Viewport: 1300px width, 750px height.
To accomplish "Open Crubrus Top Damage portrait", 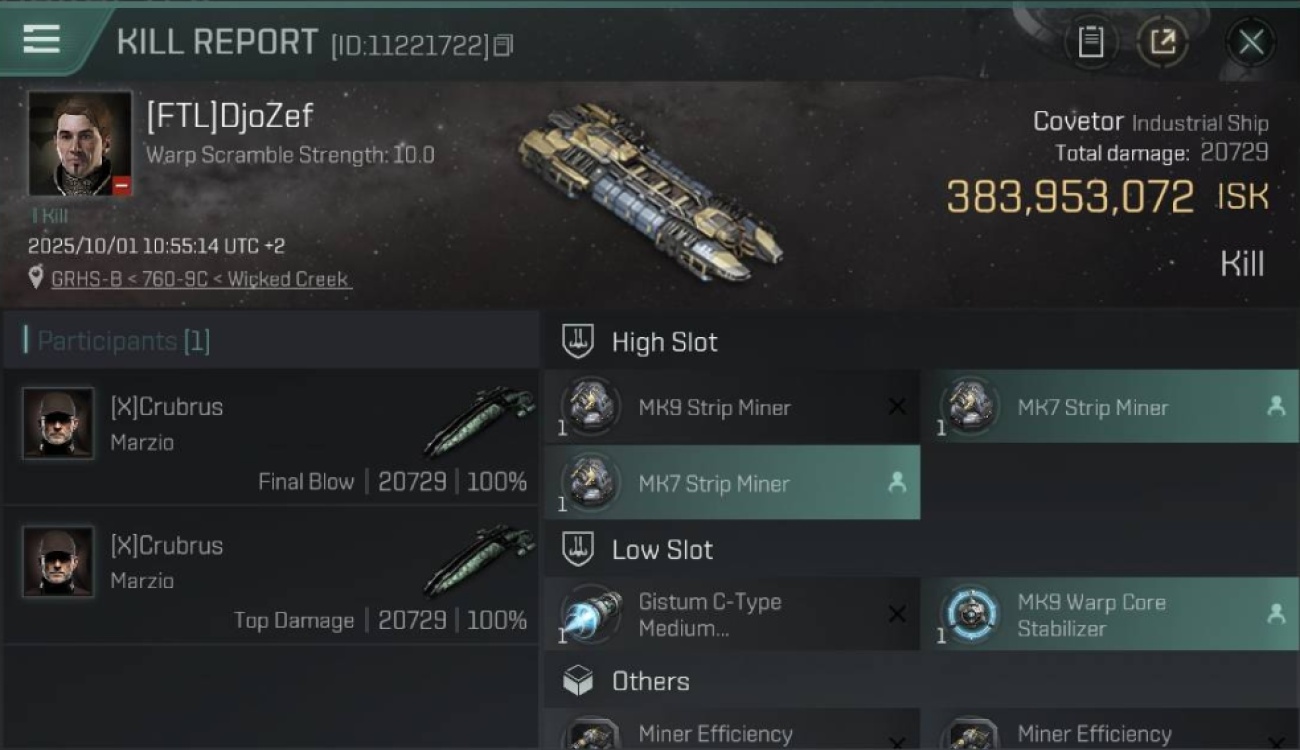I will 58,562.
